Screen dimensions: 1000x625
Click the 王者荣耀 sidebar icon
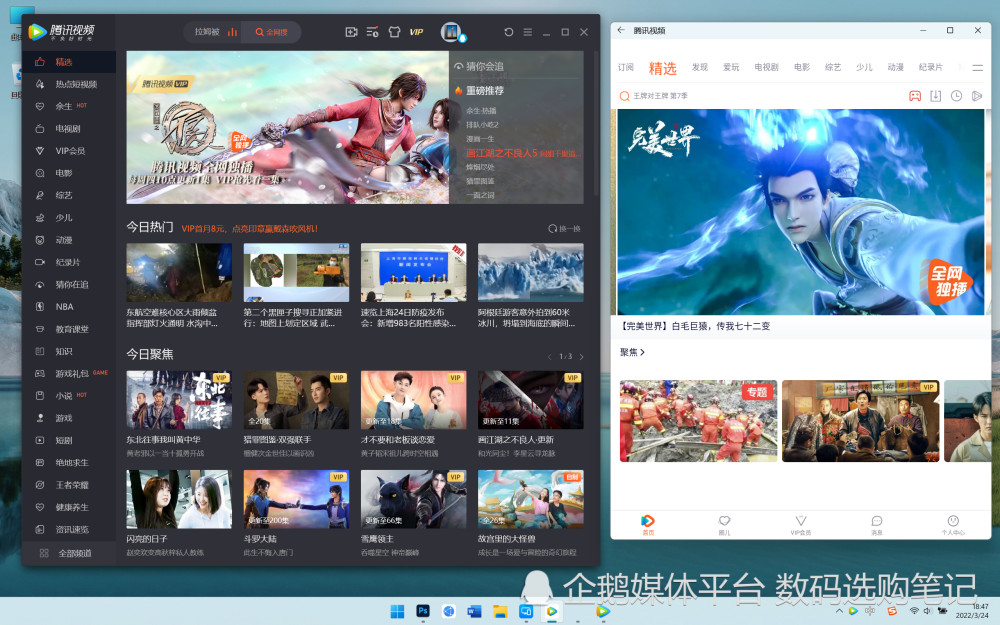tap(40, 485)
